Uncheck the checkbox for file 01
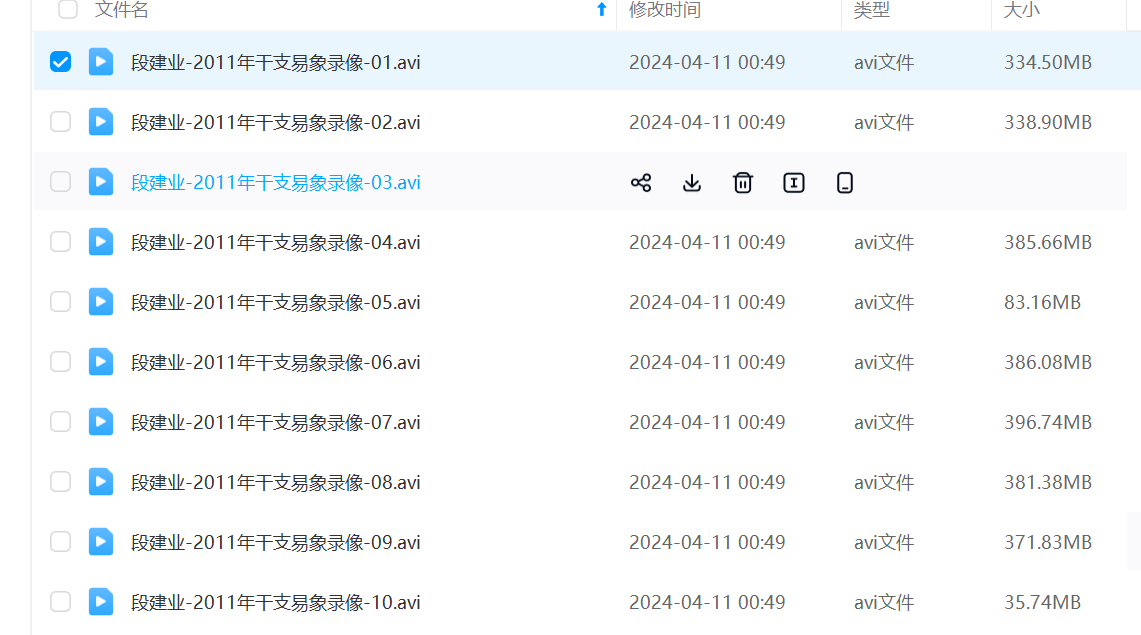The width and height of the screenshot is (1141, 635). (x=61, y=62)
